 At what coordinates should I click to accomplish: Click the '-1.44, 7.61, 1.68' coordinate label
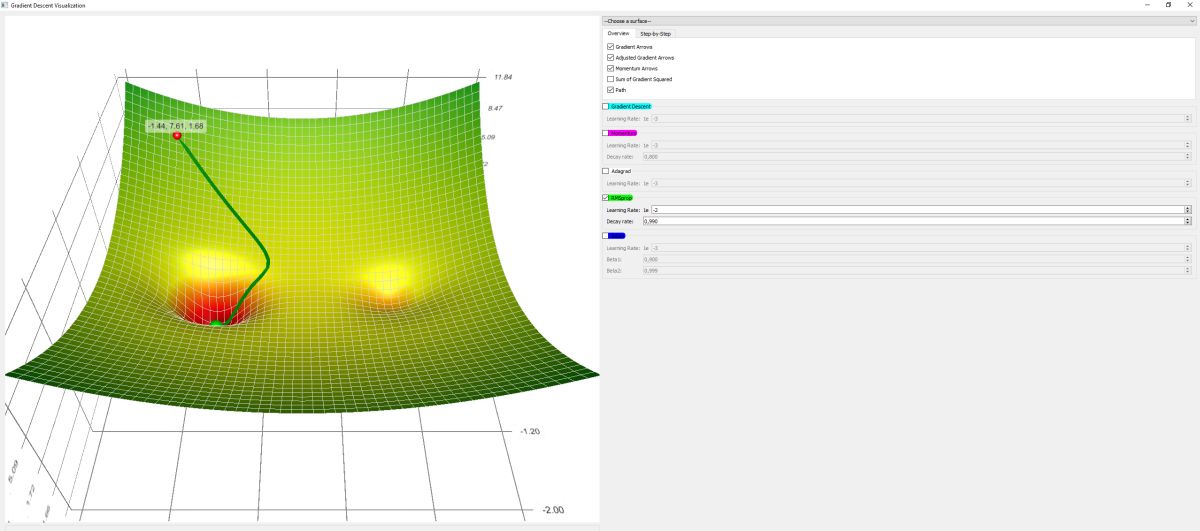pyautogui.click(x=175, y=126)
